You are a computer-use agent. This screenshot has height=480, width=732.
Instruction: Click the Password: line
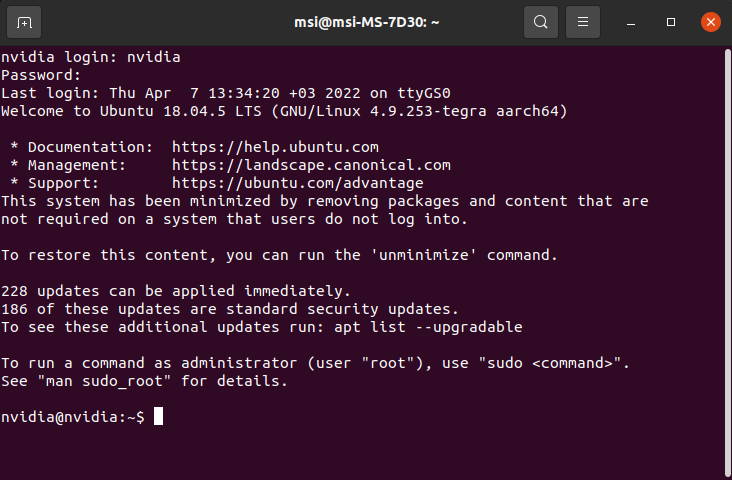click(x=41, y=75)
